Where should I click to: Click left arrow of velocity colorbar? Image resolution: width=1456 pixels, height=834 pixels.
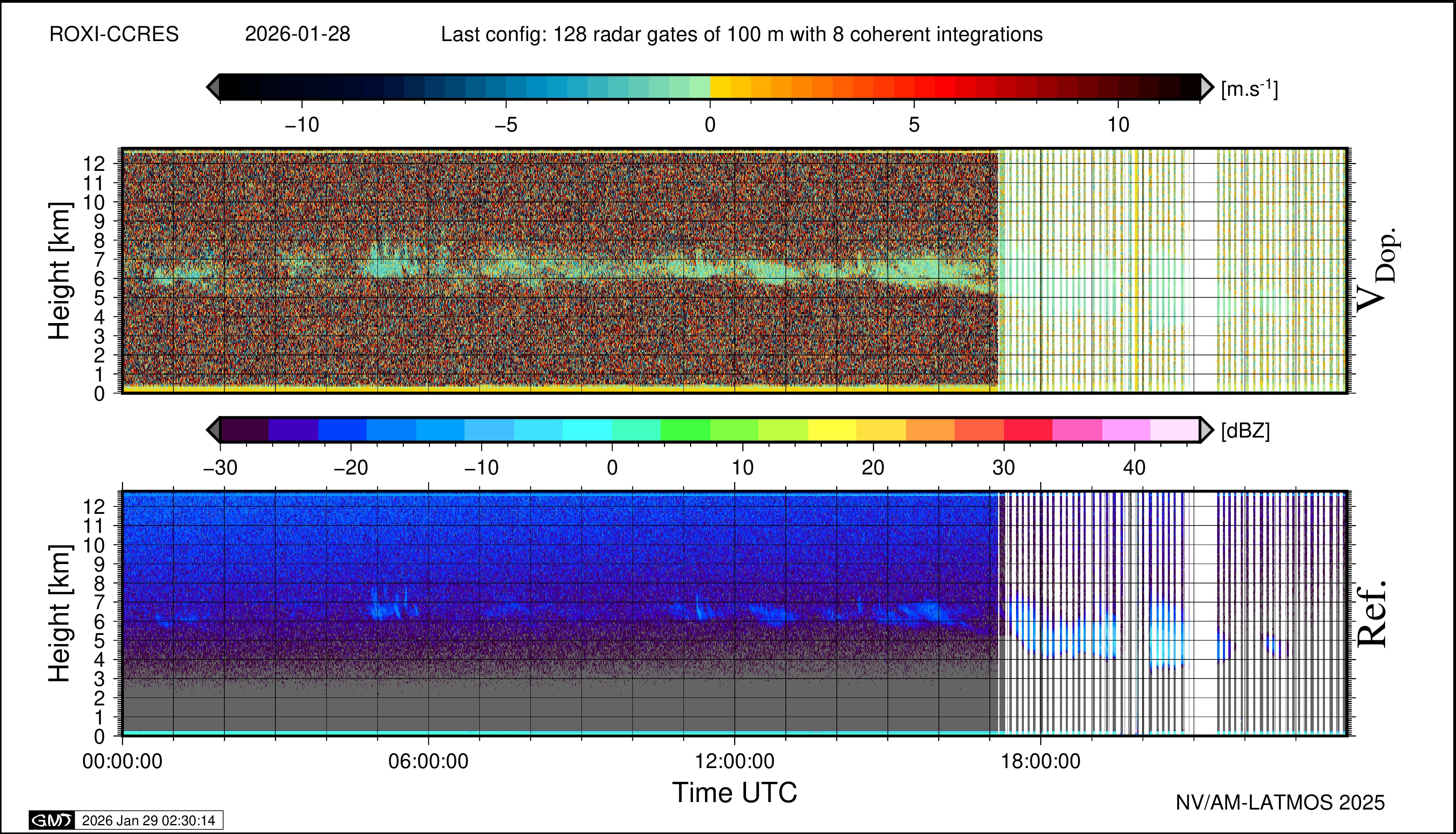coord(213,87)
